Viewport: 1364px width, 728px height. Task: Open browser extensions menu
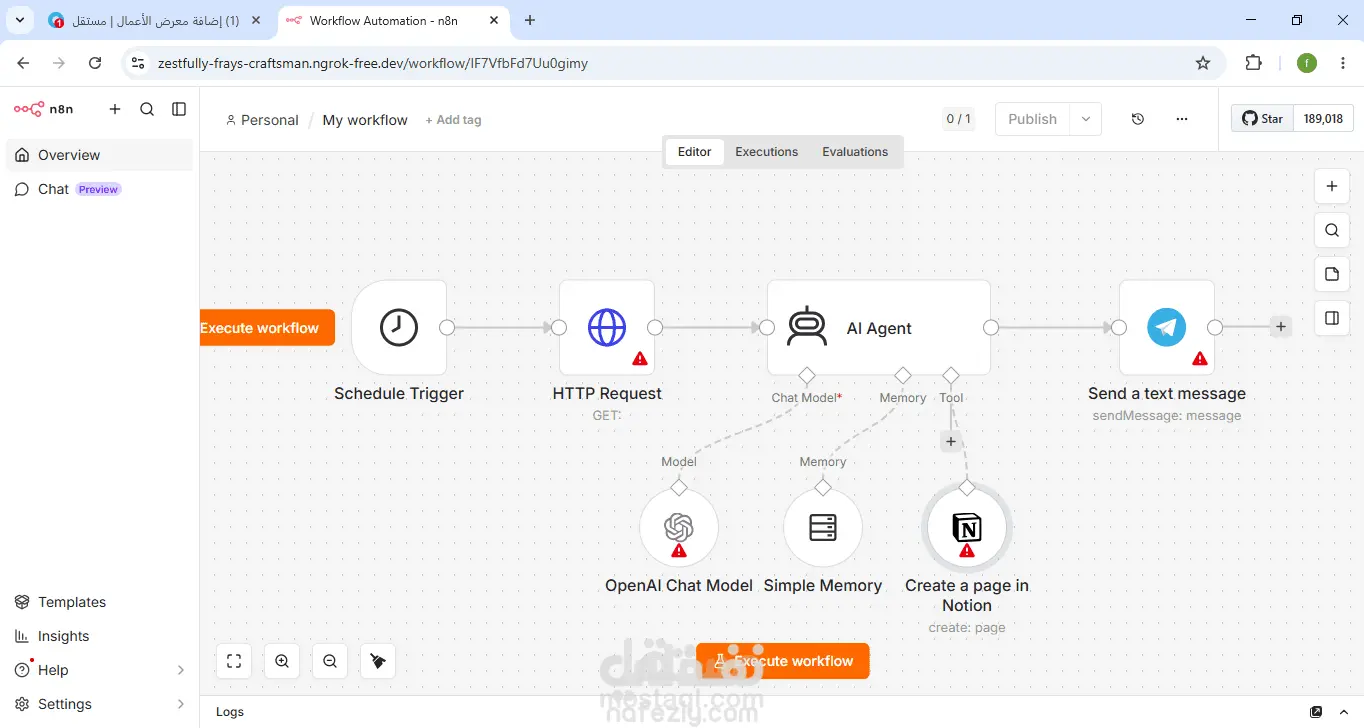pos(1254,63)
